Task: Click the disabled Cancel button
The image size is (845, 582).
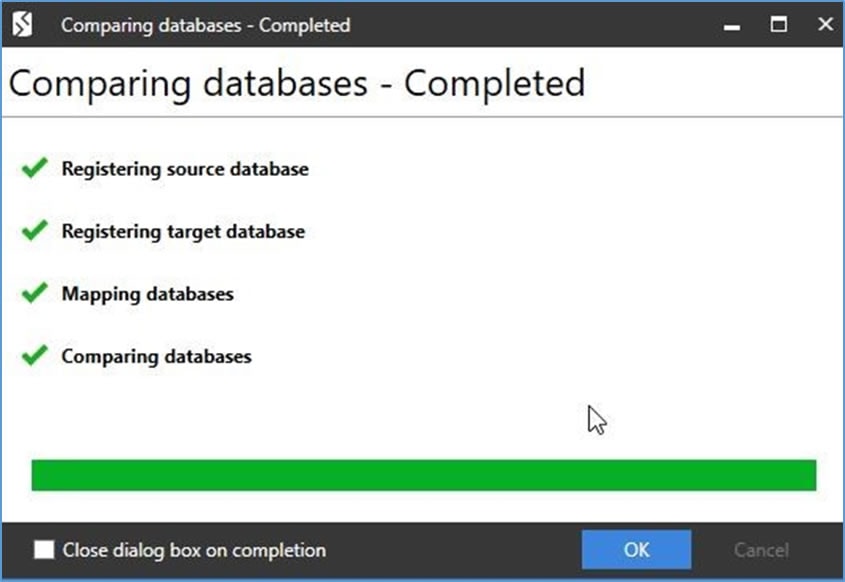Action: (761, 550)
